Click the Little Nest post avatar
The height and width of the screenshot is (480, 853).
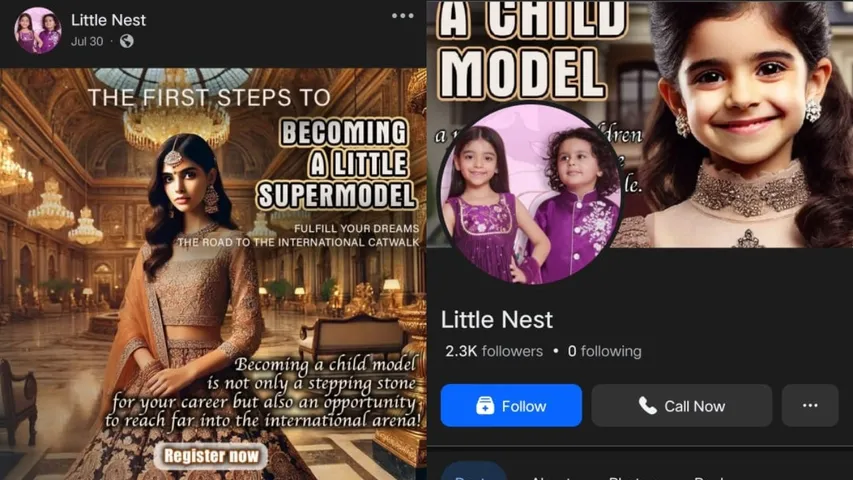(x=38, y=30)
